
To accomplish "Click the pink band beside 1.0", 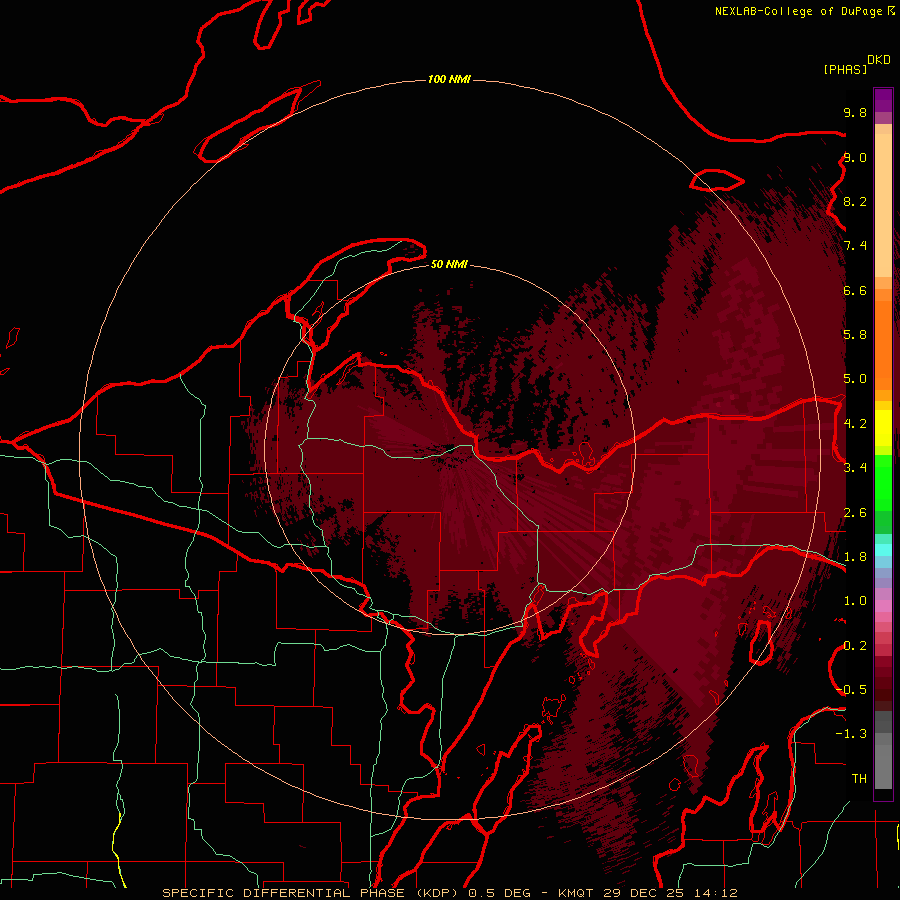I will (883, 605).
